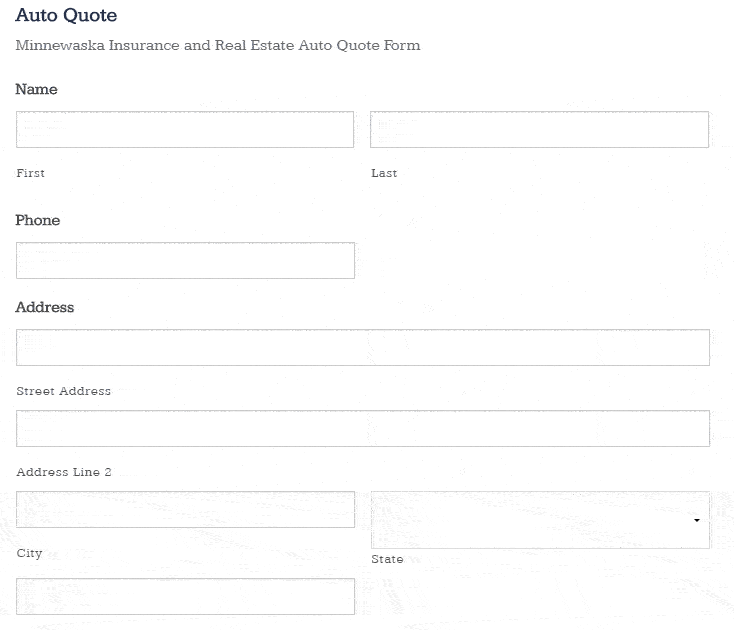Click the 'State' sub-label
The height and width of the screenshot is (630, 734).
[x=387, y=559]
